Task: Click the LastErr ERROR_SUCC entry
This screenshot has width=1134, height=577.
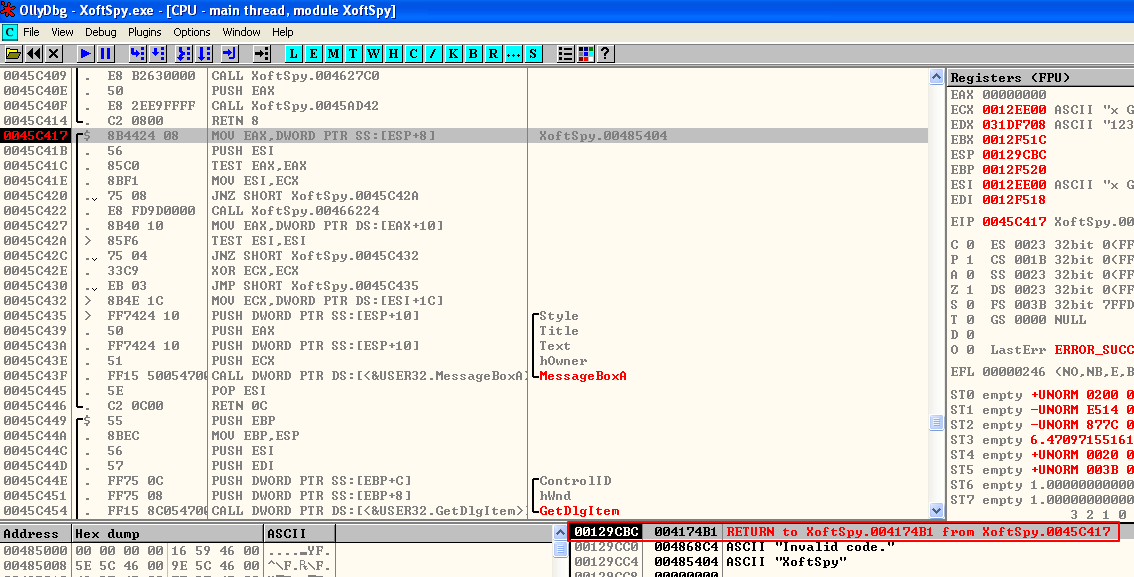Action: point(1062,349)
